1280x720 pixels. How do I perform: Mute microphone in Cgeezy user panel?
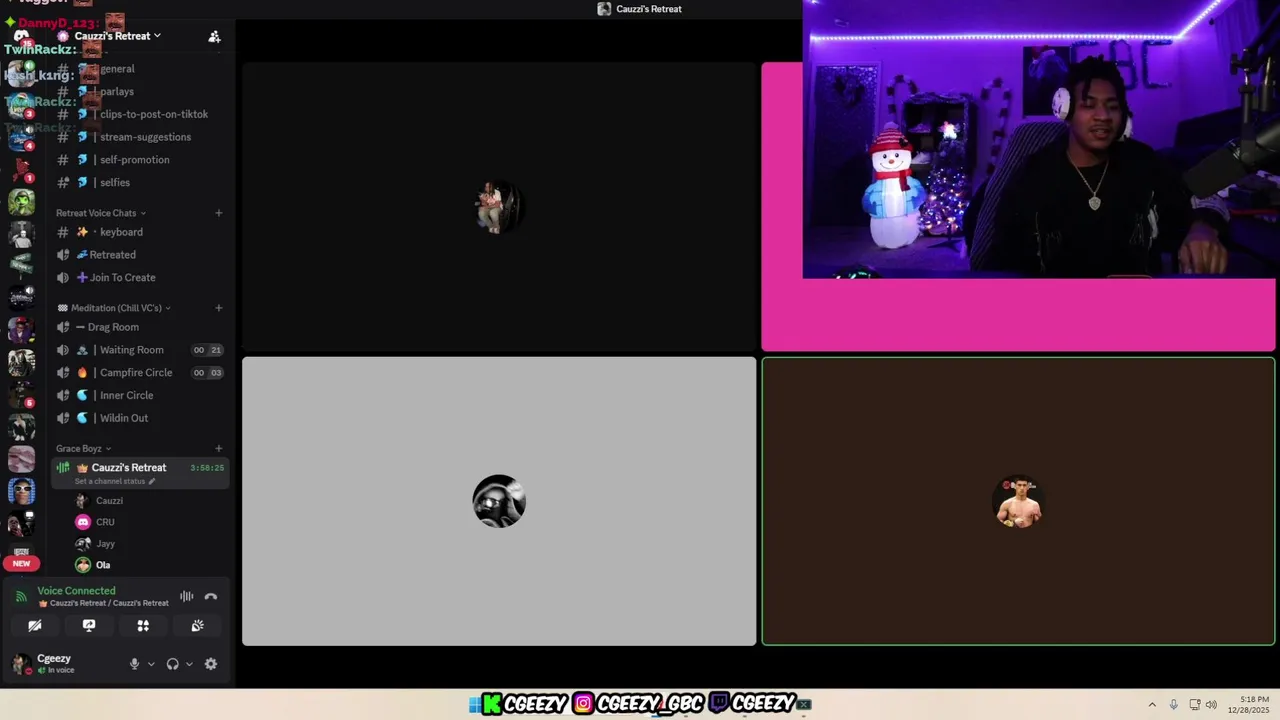tap(134, 664)
